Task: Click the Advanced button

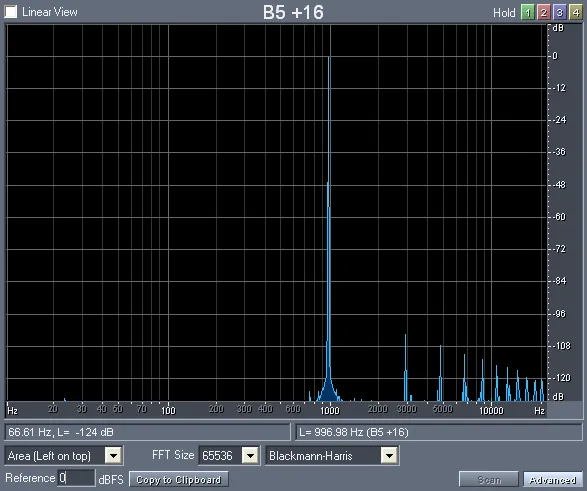Action: (553, 479)
